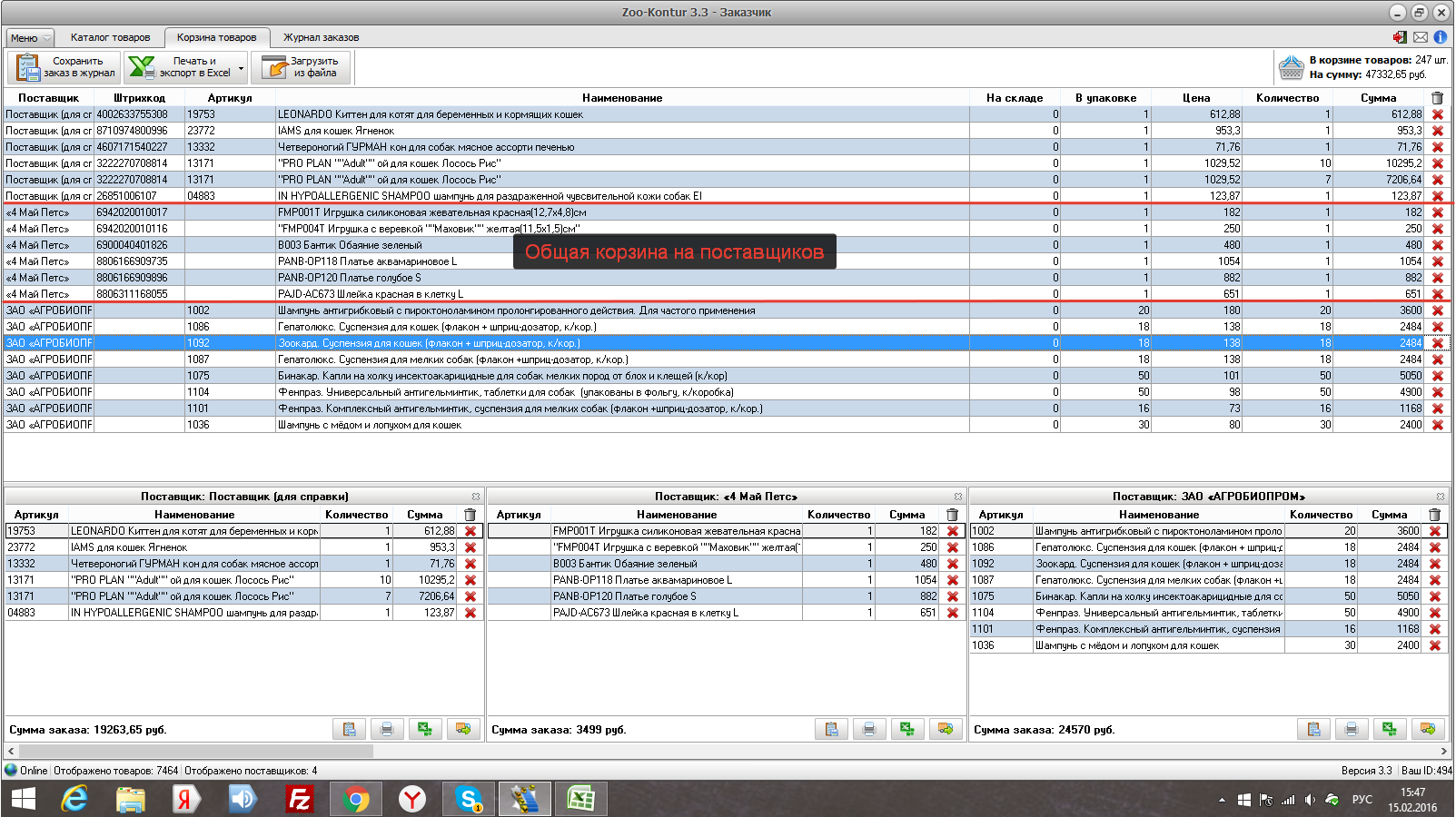Open the blue info icon
The height and width of the screenshot is (817, 1456).
tap(1441, 37)
